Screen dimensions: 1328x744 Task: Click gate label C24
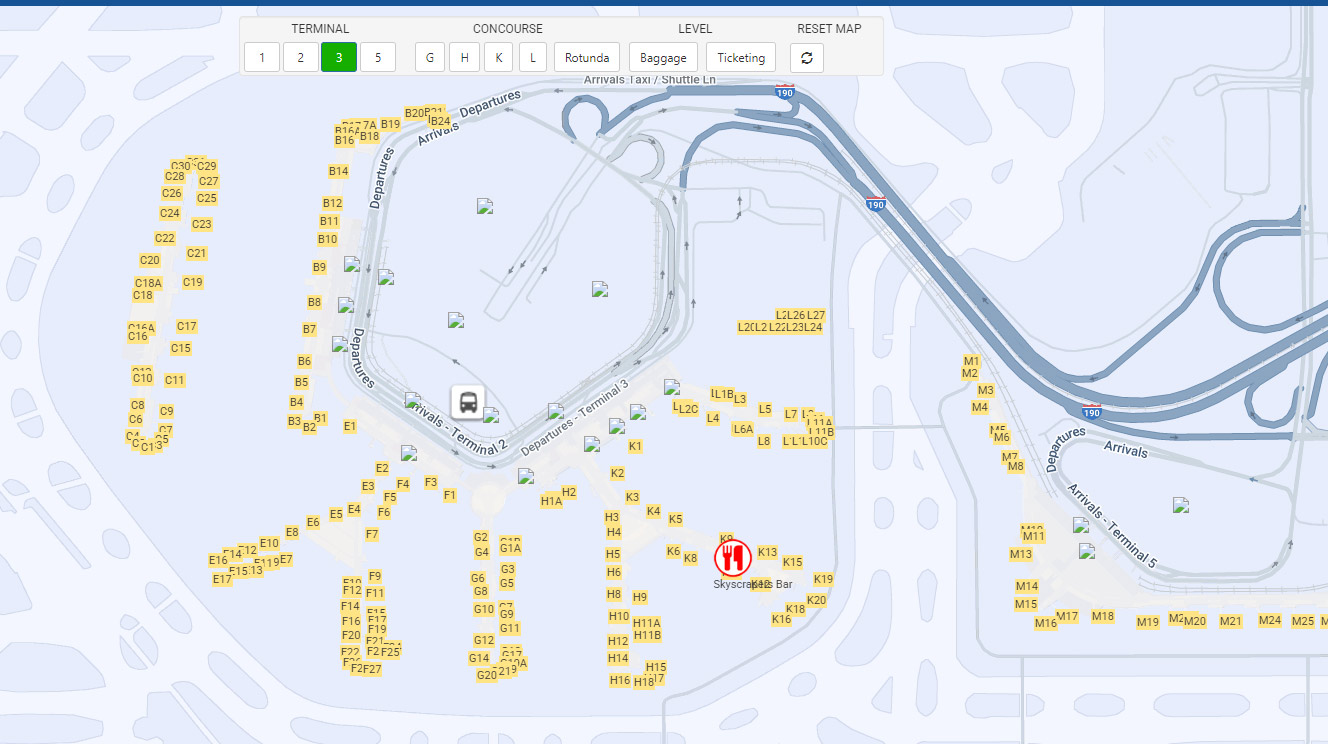click(x=170, y=213)
